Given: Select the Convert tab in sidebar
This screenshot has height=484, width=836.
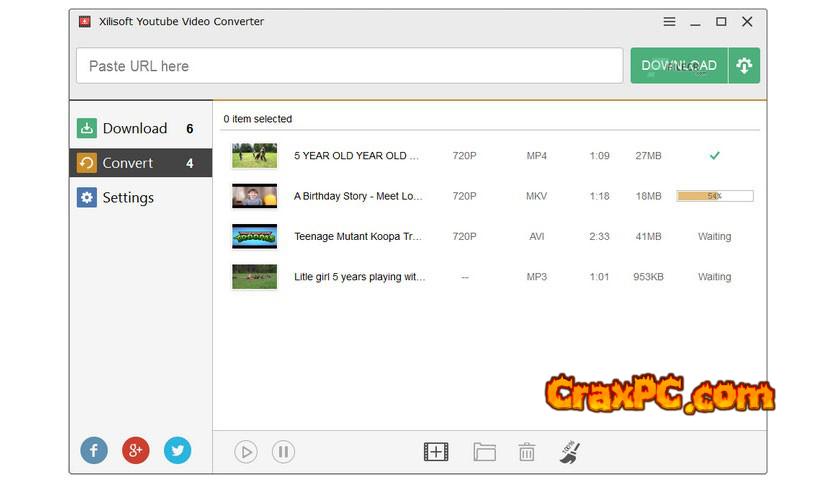Looking at the screenshot, I should 140,163.
